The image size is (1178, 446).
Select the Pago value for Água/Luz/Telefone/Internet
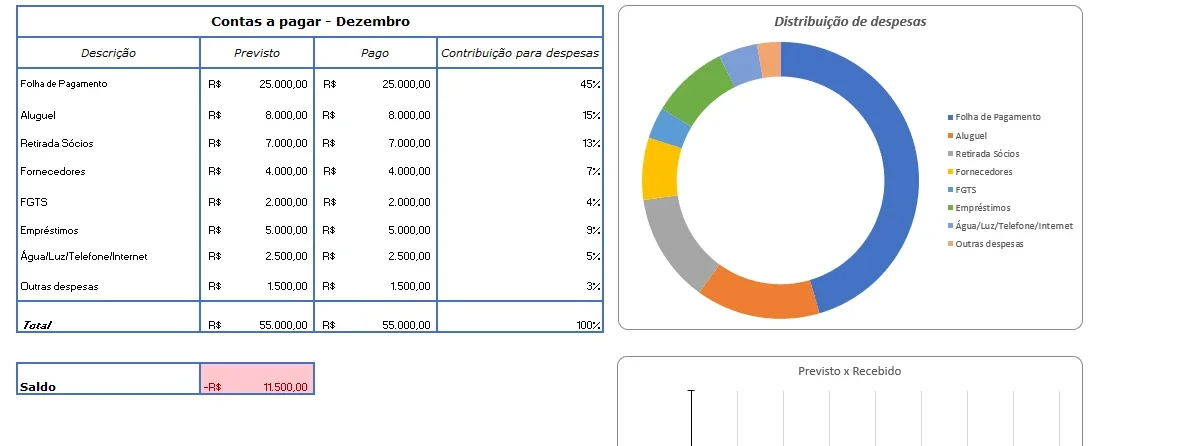(x=376, y=257)
